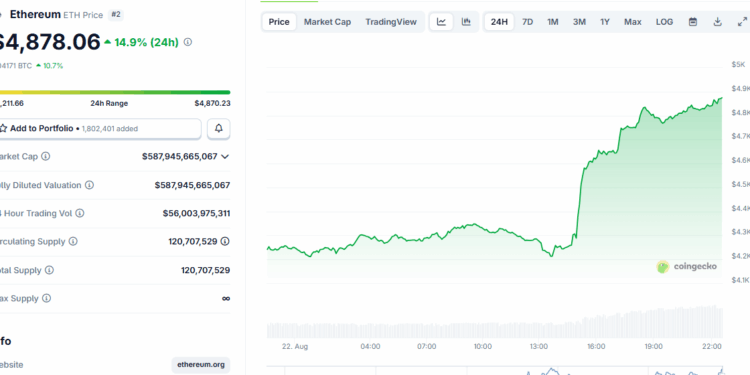Screen dimensions: 750x375
Task: Click the 120,707,529 total supply value
Action: (x=205, y=270)
